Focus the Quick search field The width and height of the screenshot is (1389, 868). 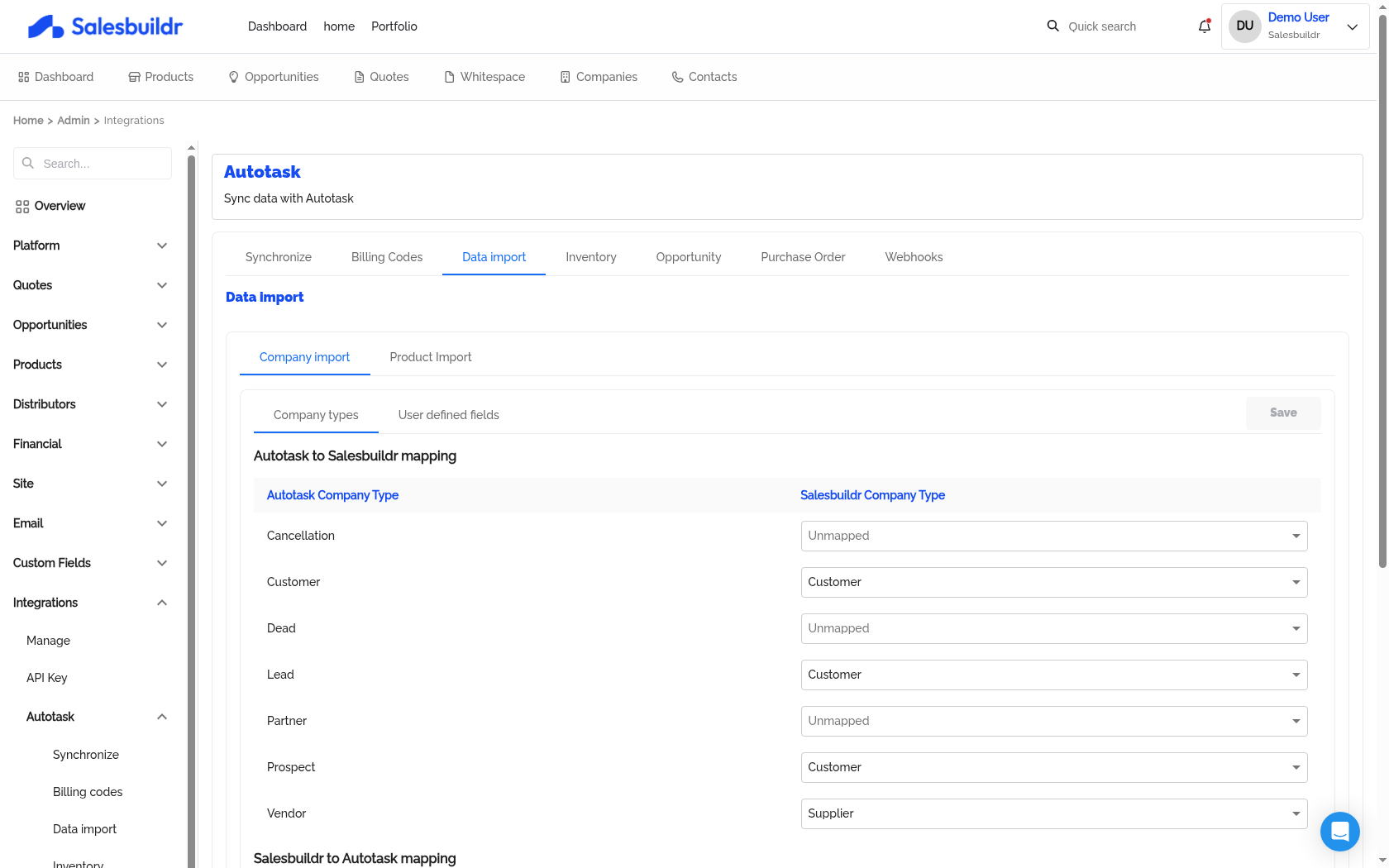(x=1116, y=26)
